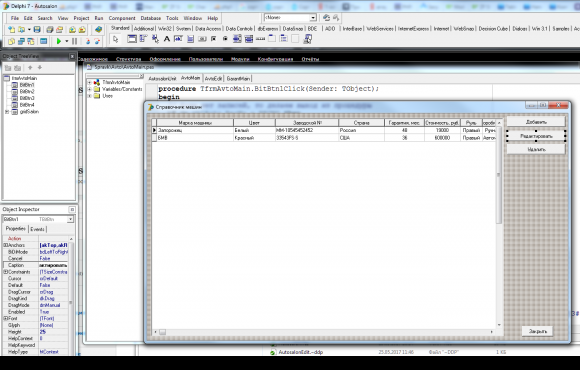Open the Object Inspector component selector dropdown
This screenshot has height=370, width=580.
pyautogui.click(x=70, y=219)
